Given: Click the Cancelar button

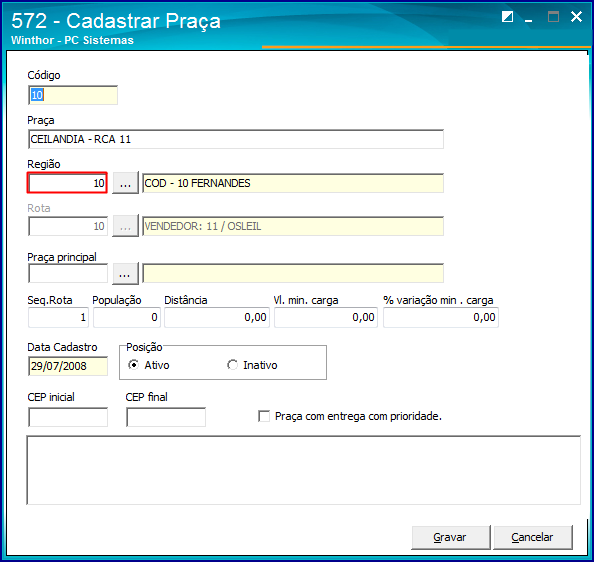Looking at the screenshot, I should click(533, 537).
